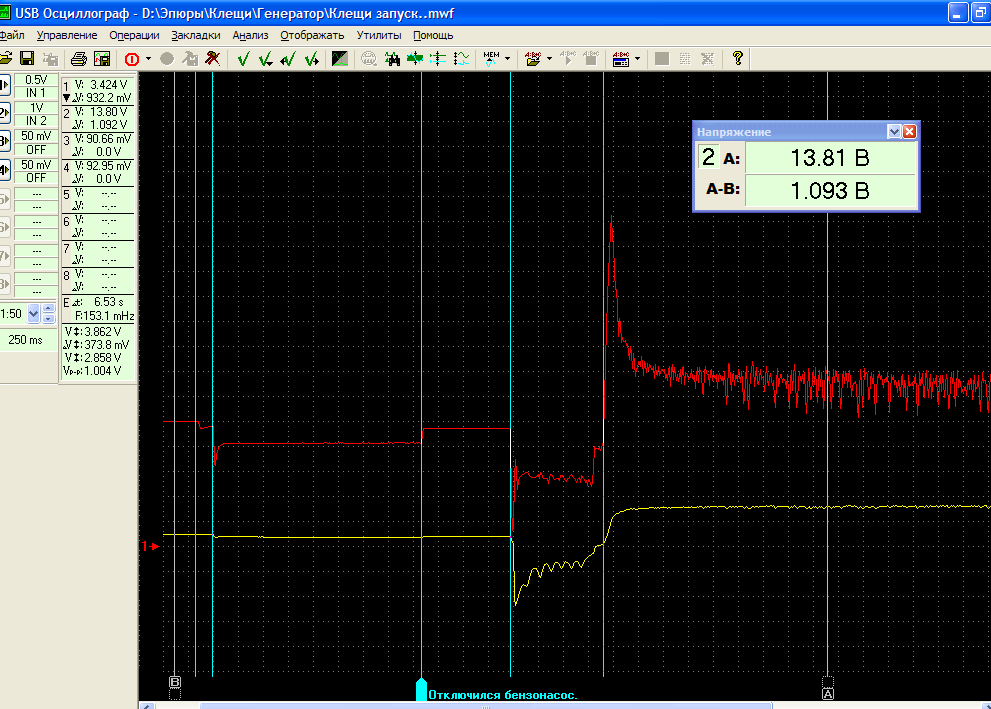
Task: Click the green checkmark with right arrow
Action: tap(312, 59)
